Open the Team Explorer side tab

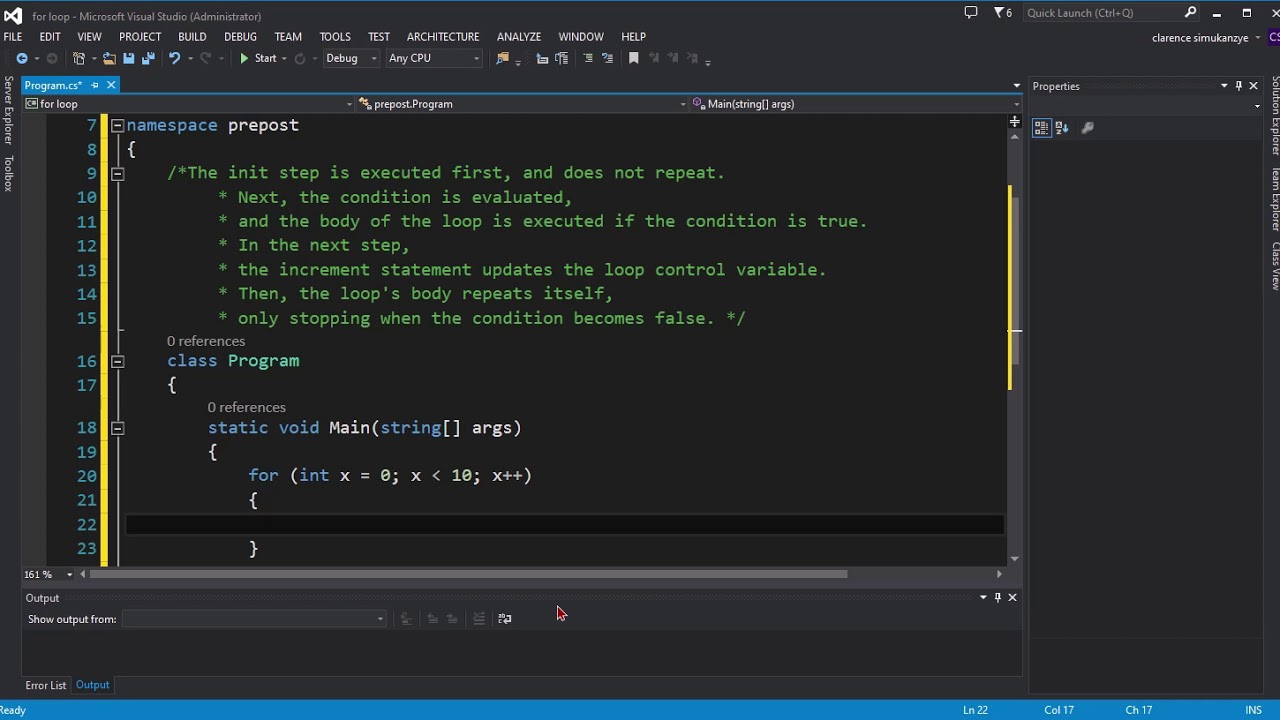[x=1275, y=200]
